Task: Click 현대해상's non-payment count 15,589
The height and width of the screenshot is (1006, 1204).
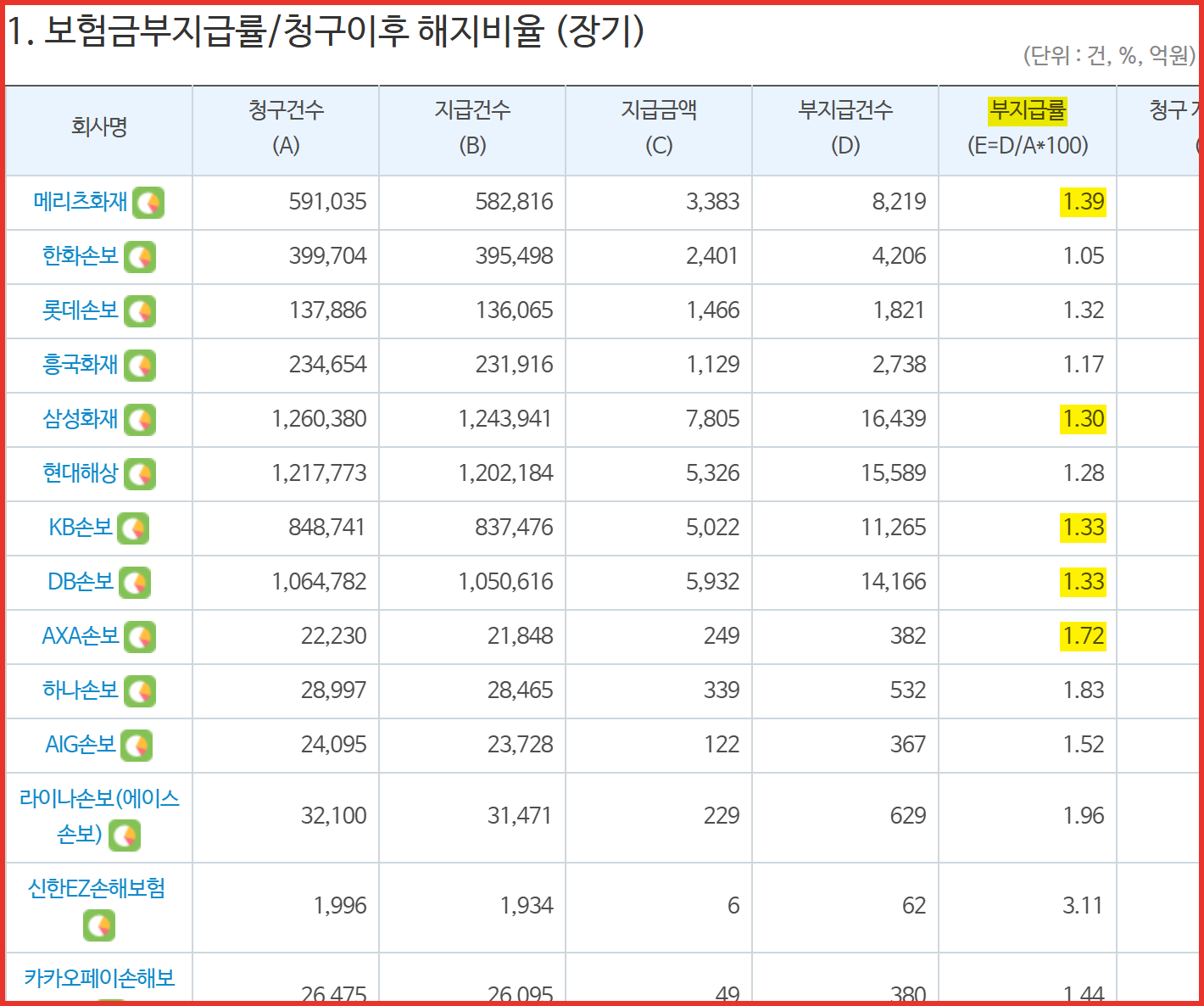Action: [x=894, y=473]
